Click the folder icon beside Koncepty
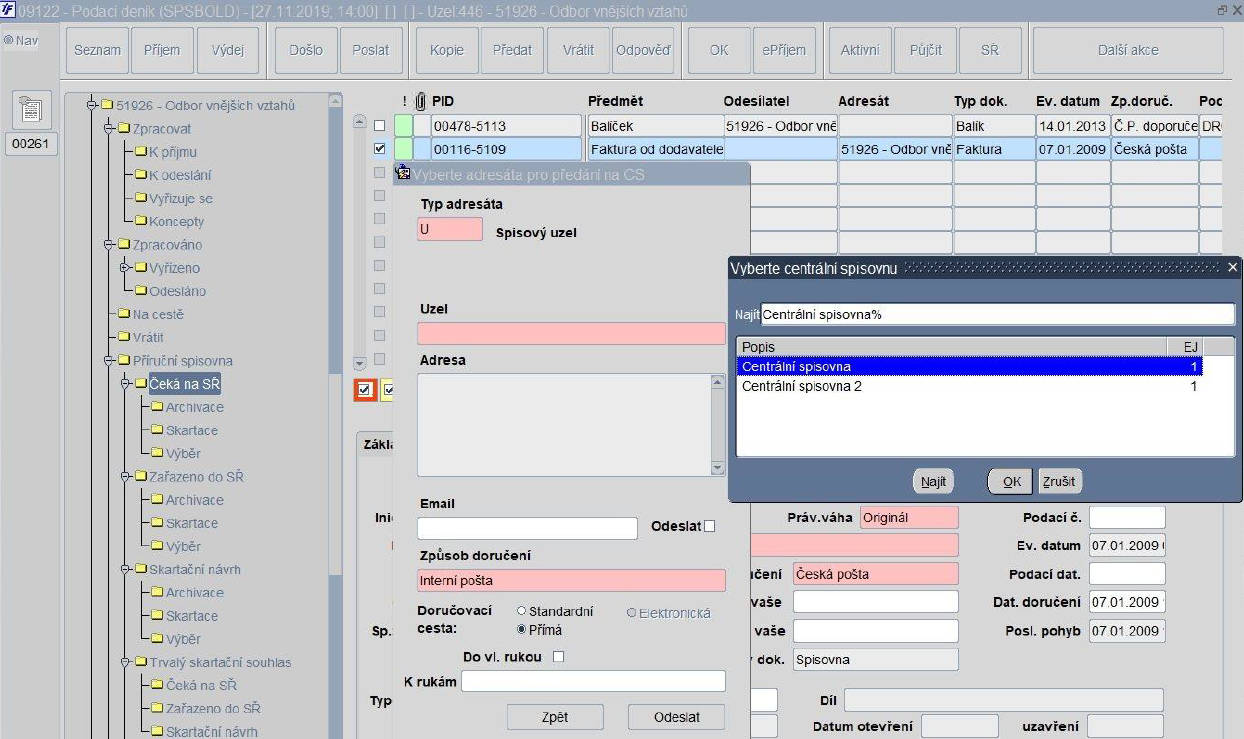This screenshot has width=1244, height=739. point(141,221)
